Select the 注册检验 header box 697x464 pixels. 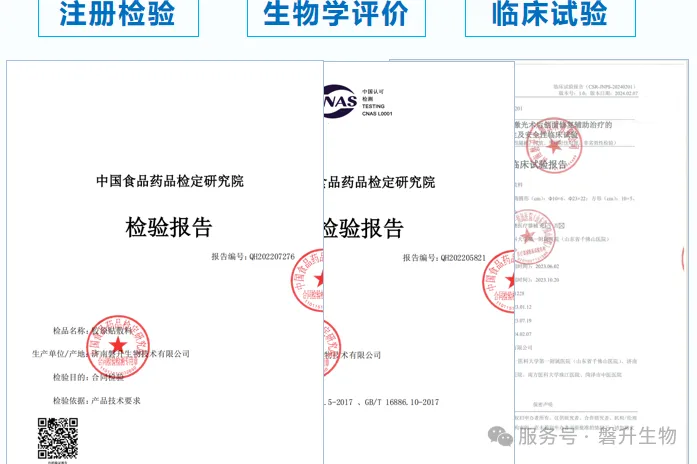point(118,18)
